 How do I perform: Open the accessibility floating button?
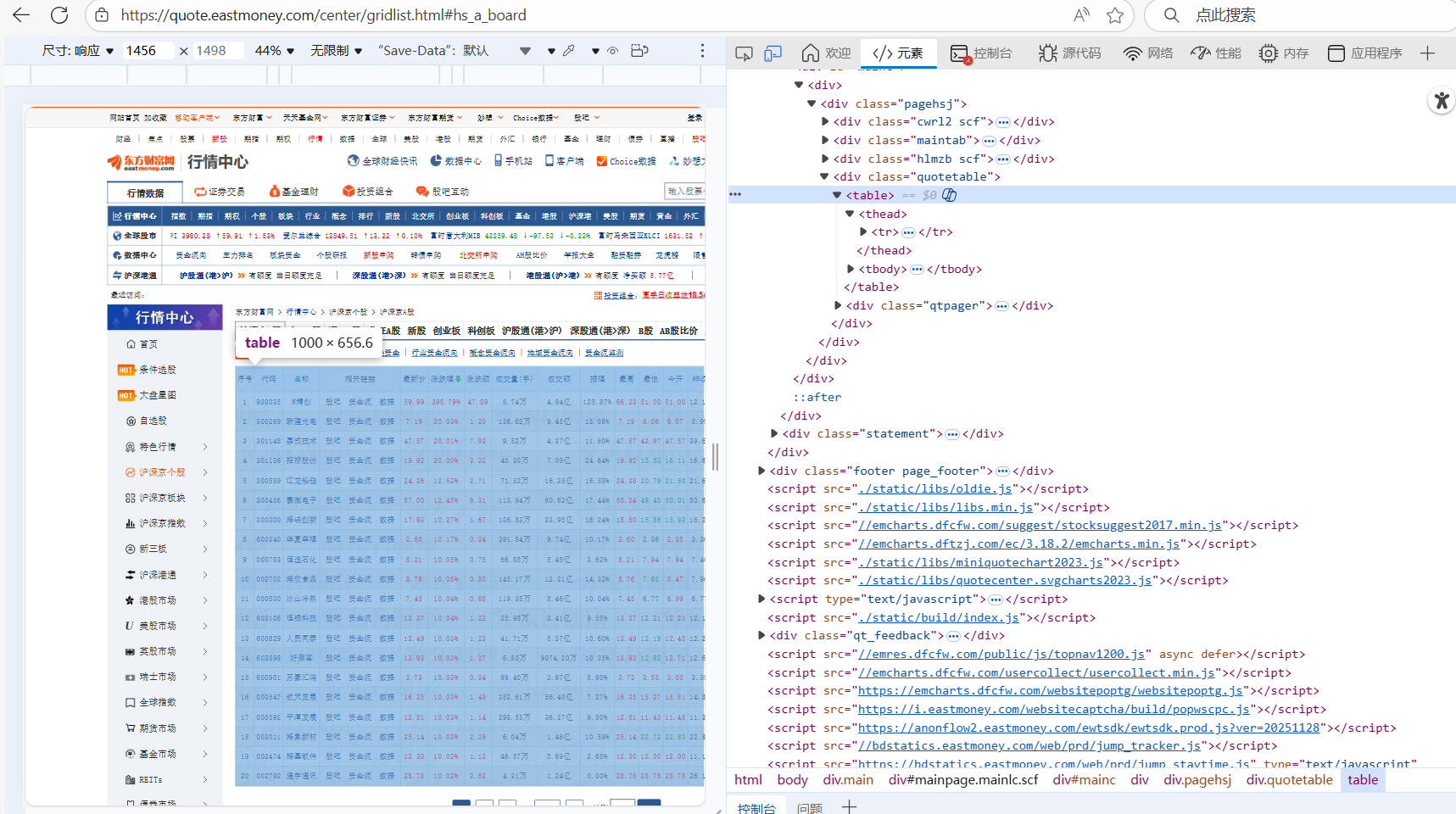1441,101
